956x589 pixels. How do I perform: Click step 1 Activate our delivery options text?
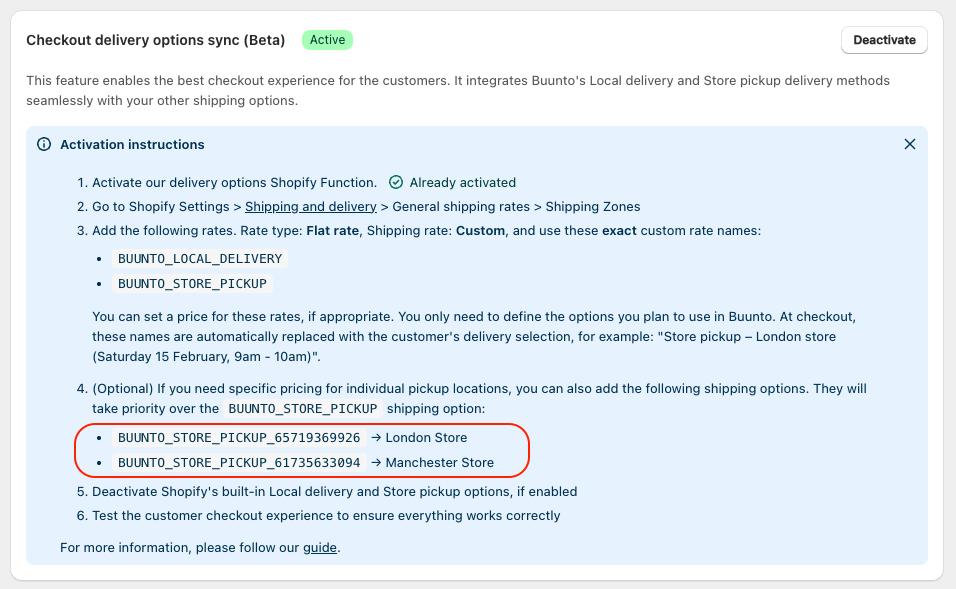[x=235, y=182]
